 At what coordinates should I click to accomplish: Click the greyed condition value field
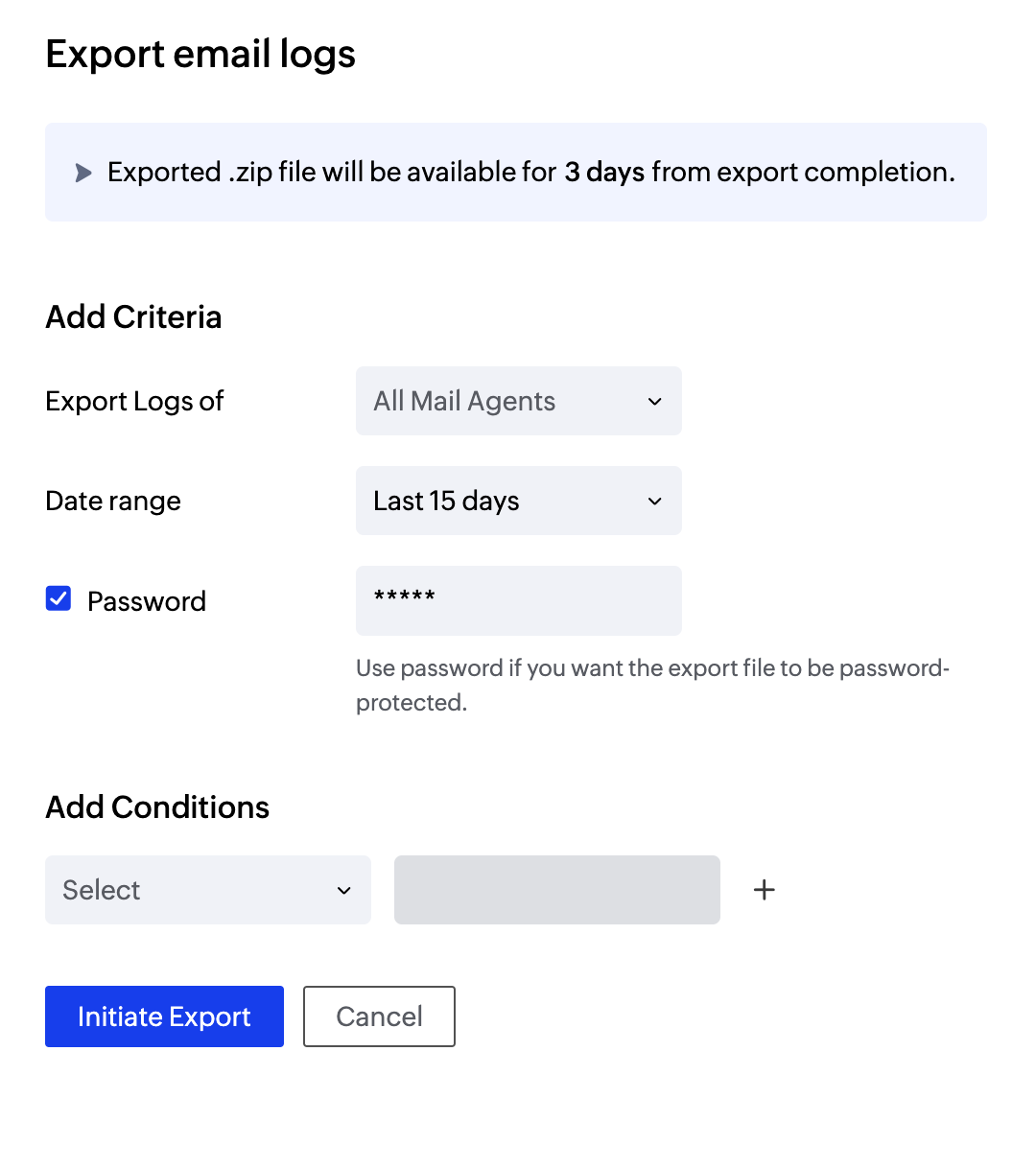point(556,890)
